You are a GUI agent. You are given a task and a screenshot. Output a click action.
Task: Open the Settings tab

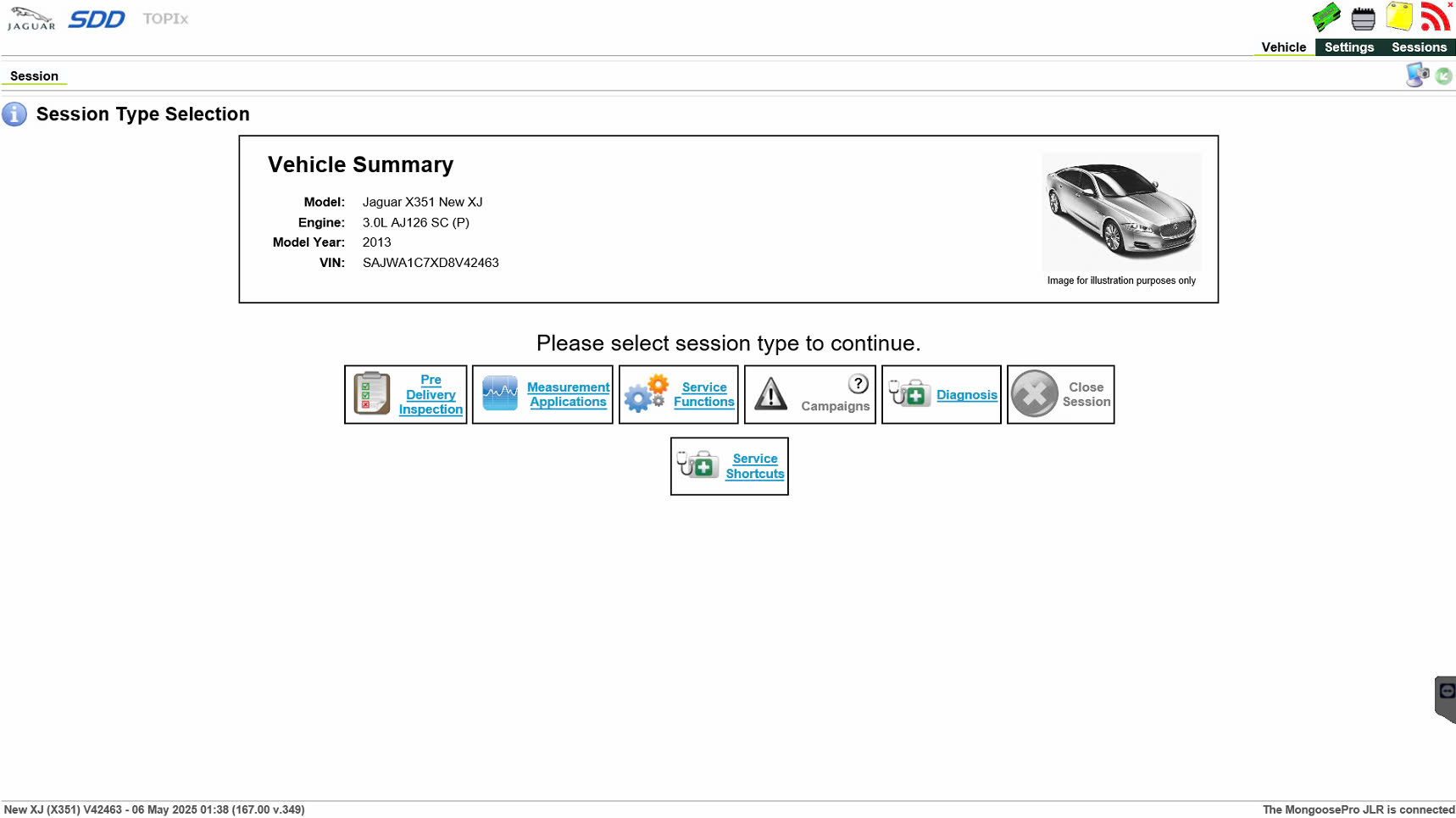click(1348, 47)
